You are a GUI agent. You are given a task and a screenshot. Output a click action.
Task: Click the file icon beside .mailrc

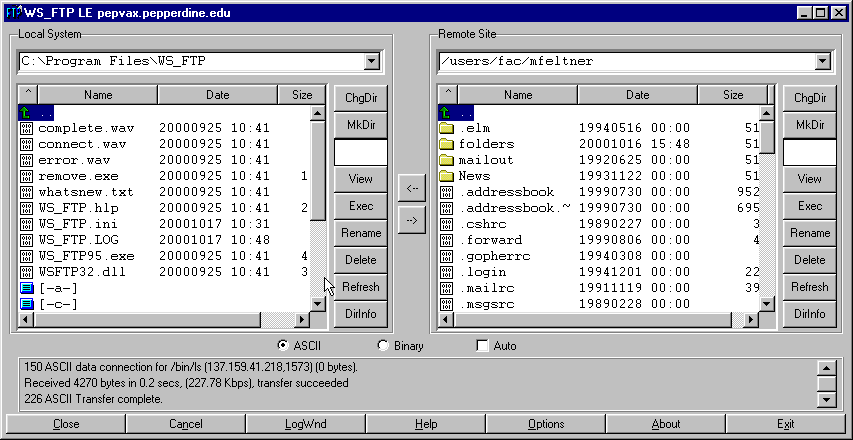pyautogui.click(x=446, y=288)
